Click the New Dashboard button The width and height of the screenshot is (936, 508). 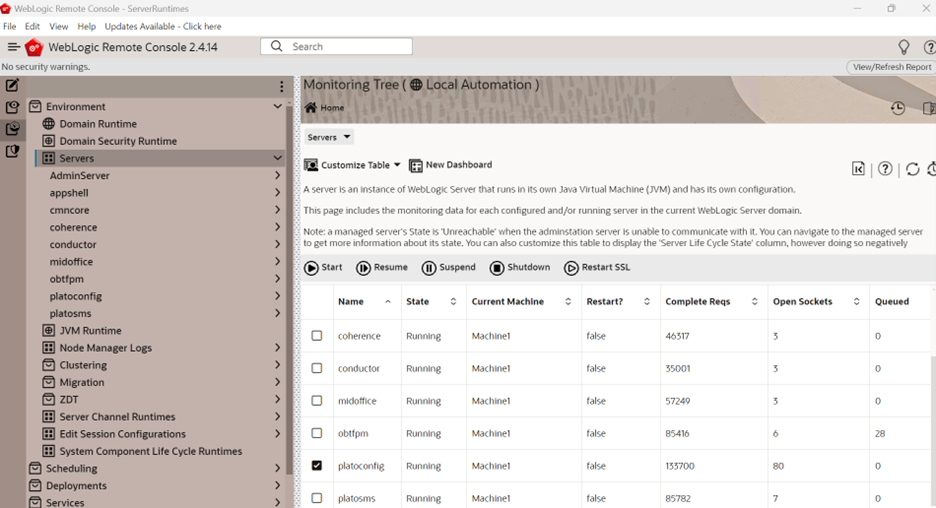click(451, 165)
